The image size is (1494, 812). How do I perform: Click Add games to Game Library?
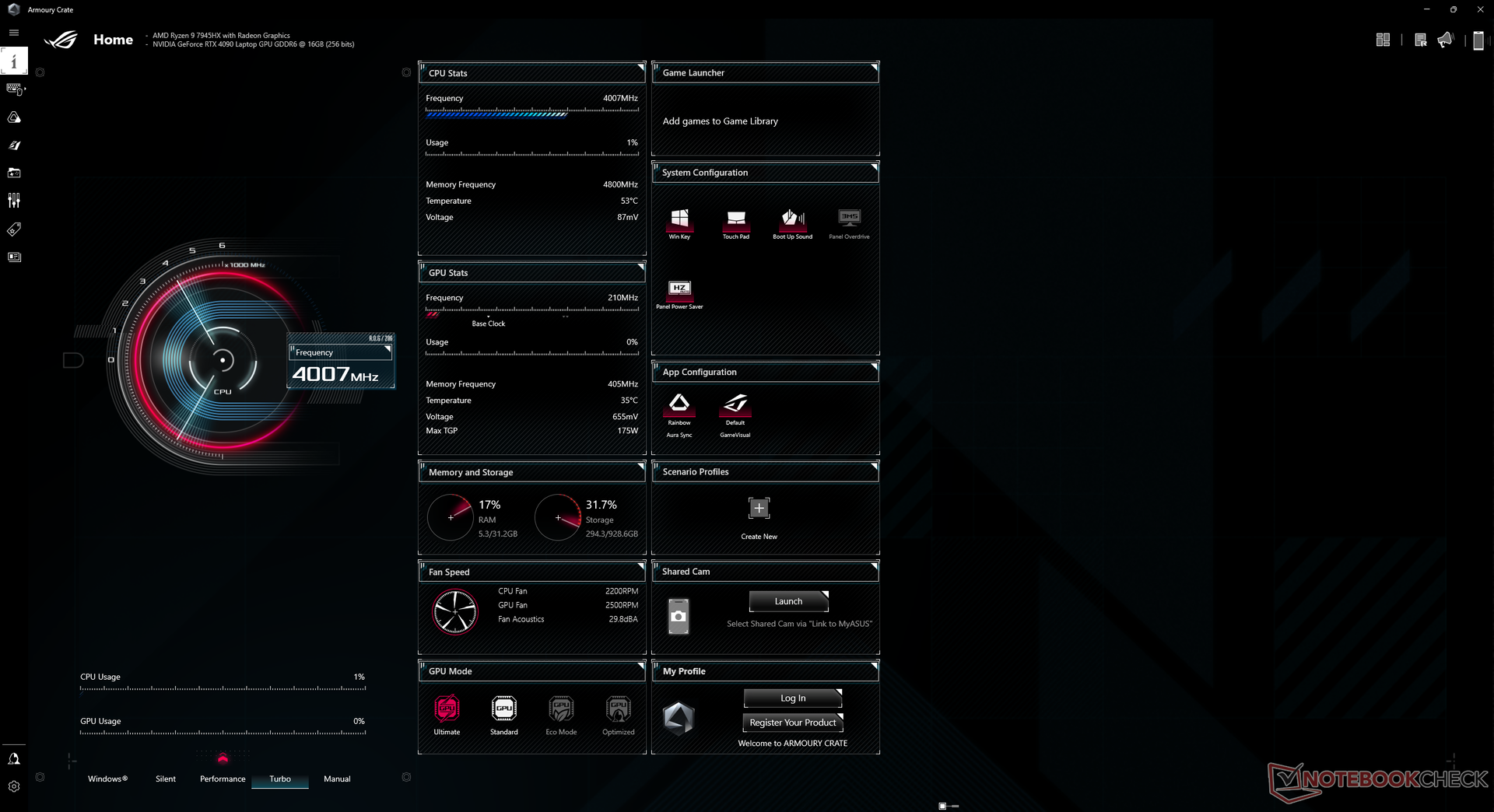pyautogui.click(x=720, y=121)
